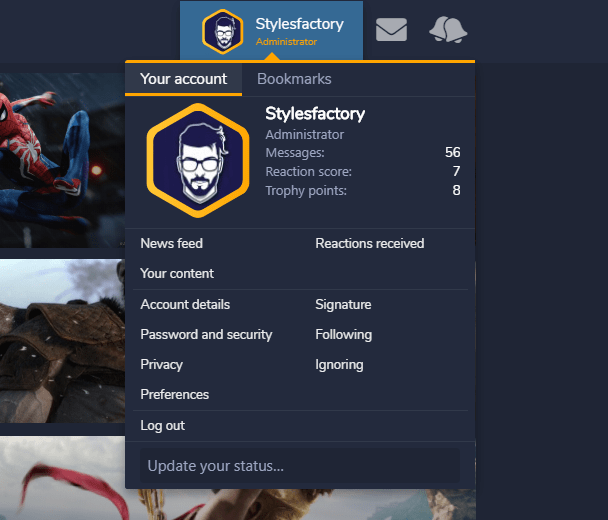Click small hexagon avatar in header
The width and height of the screenshot is (608, 520).
[x=222, y=31]
